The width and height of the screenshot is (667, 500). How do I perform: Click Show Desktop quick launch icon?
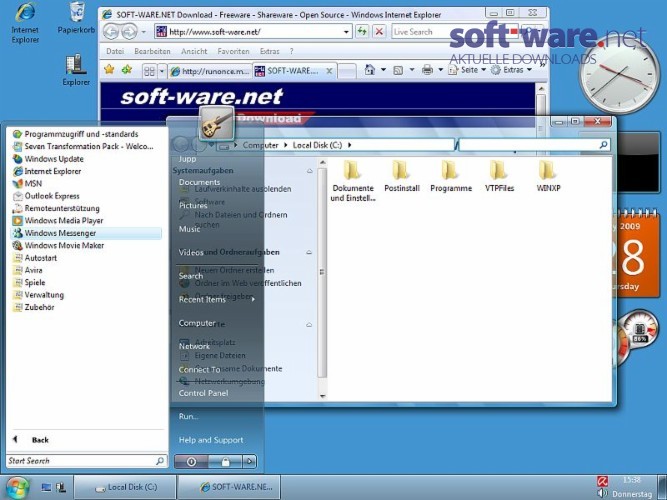(x=46, y=488)
